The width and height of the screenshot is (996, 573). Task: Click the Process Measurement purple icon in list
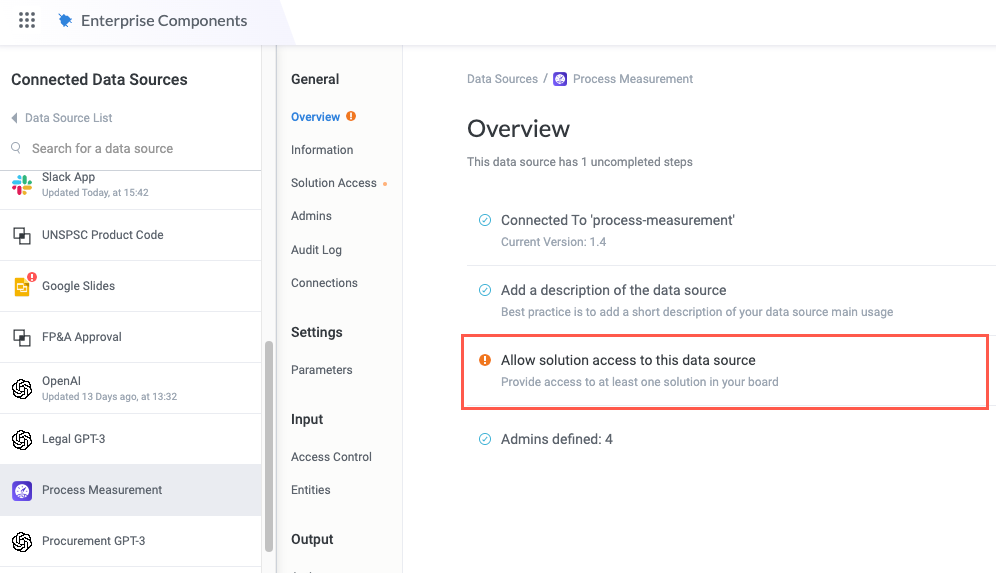click(22, 490)
